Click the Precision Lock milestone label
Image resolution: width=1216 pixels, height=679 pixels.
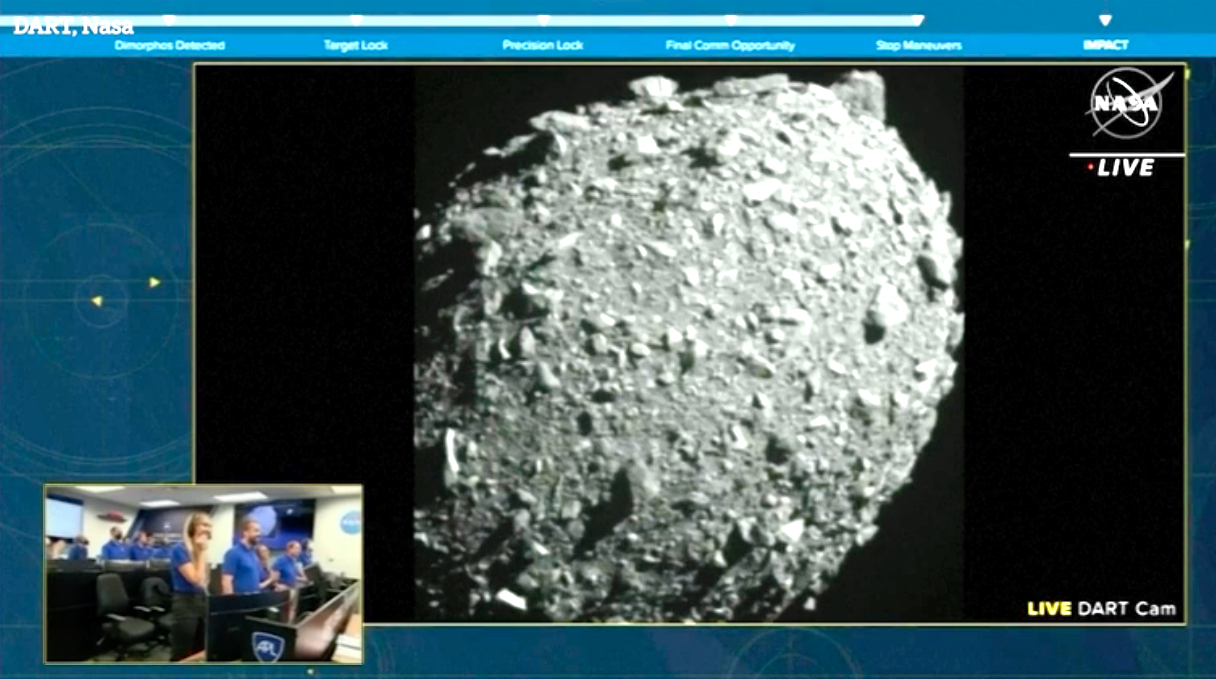point(543,45)
